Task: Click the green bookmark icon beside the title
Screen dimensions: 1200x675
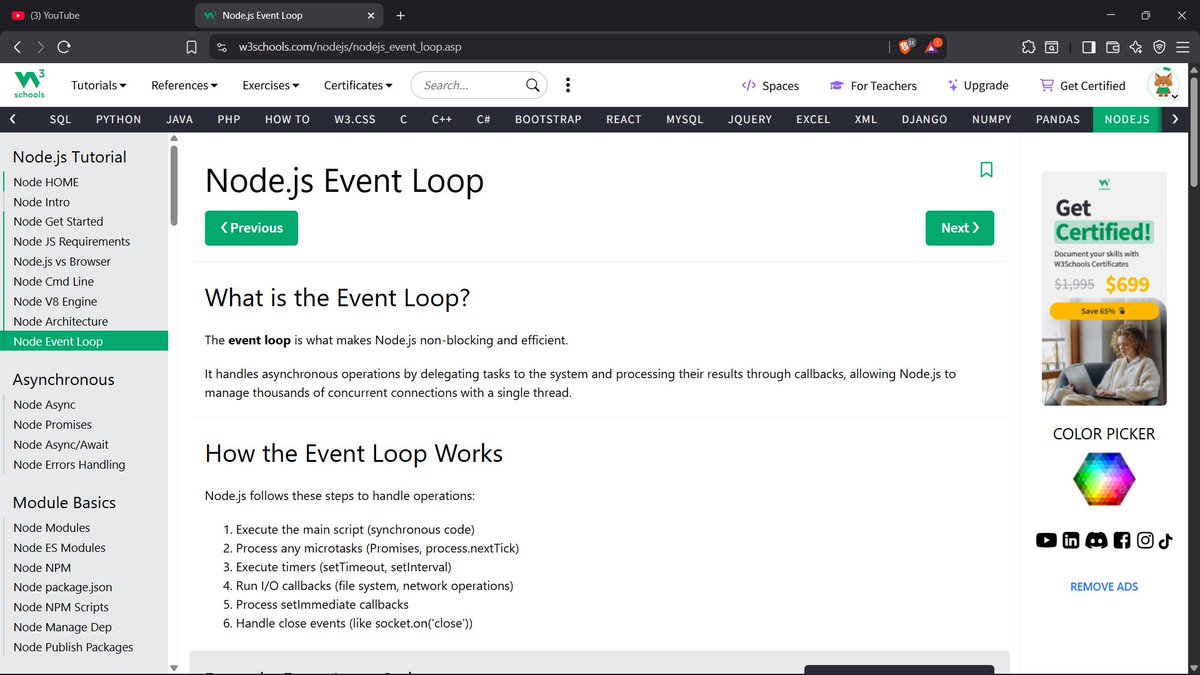Action: pos(986,170)
